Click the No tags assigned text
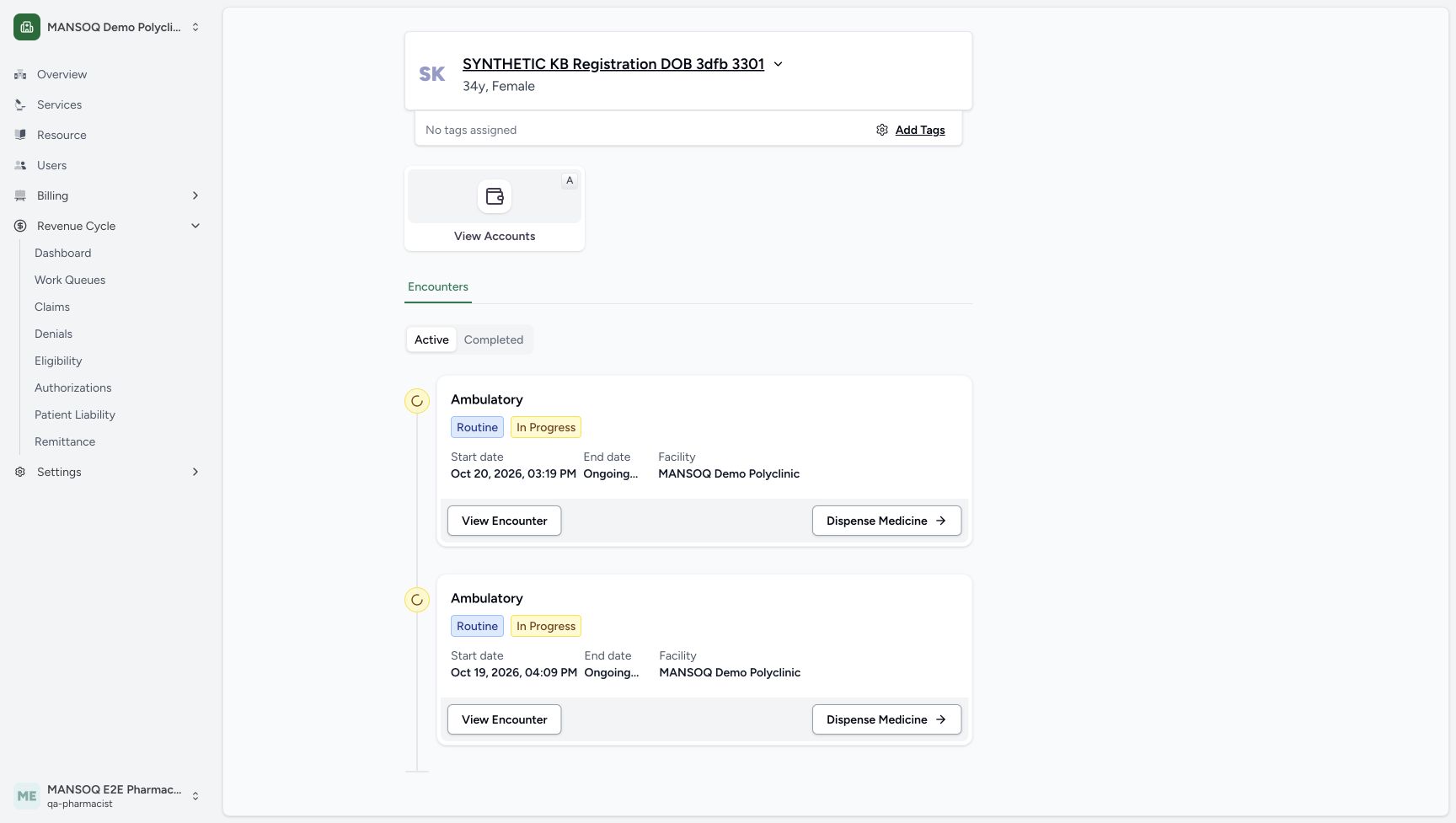 pos(471,130)
